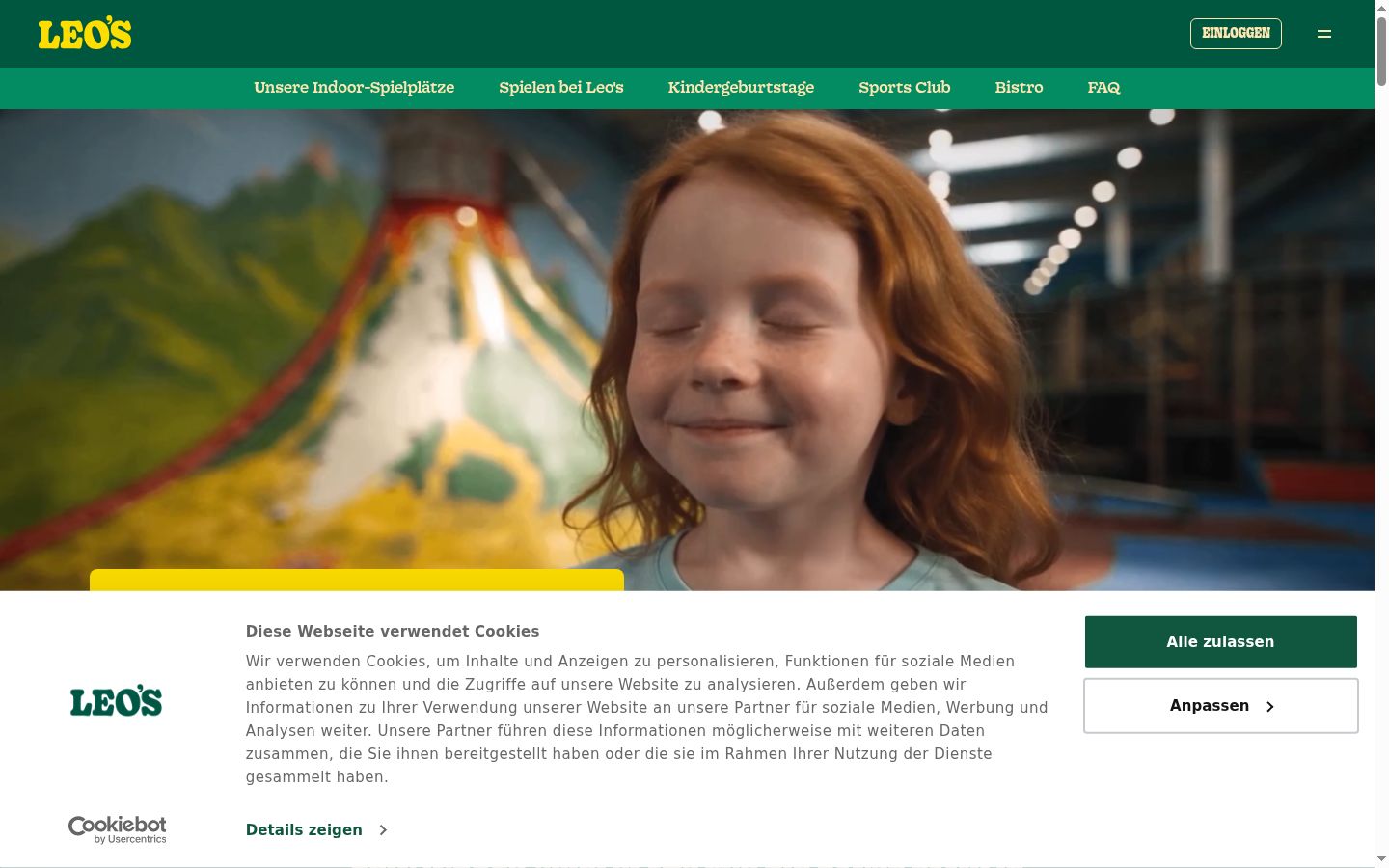Open the Cookiebot by Usercentrics logo link

coord(117,829)
